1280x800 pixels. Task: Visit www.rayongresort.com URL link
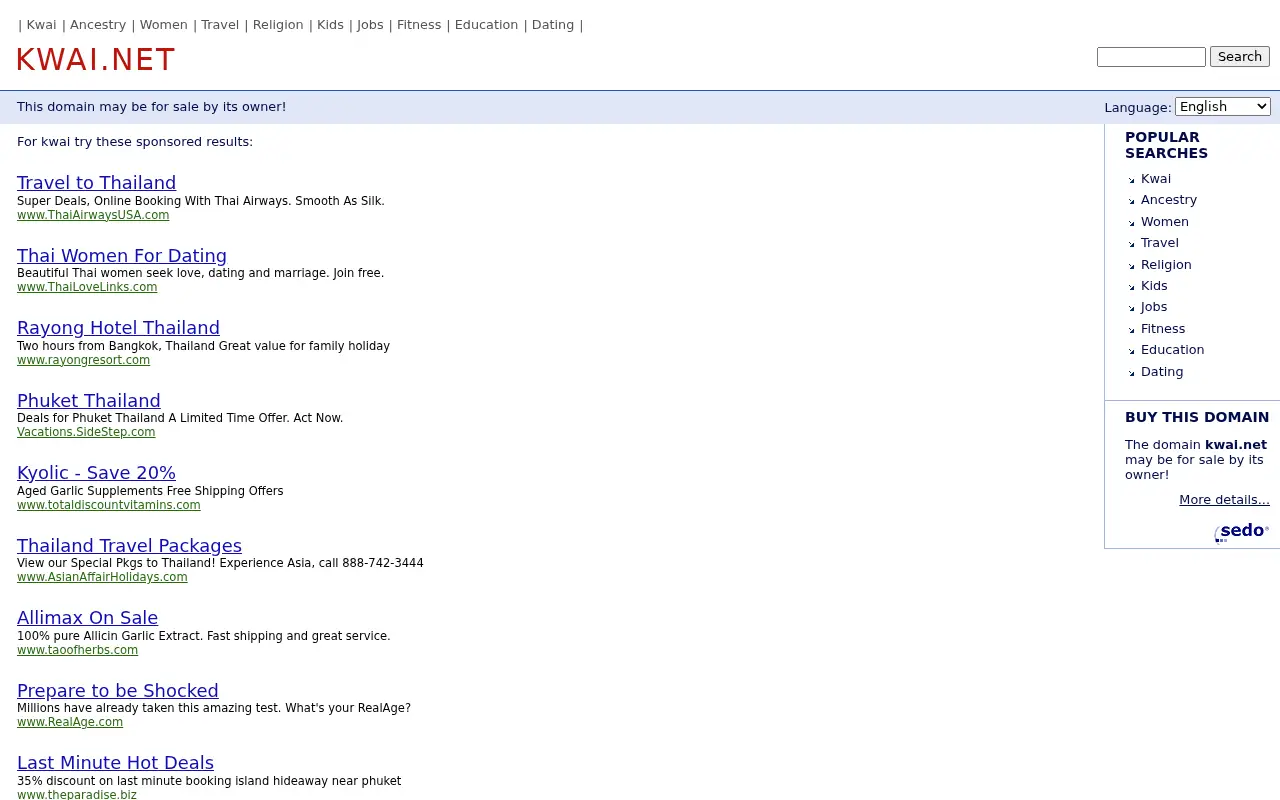click(83, 360)
